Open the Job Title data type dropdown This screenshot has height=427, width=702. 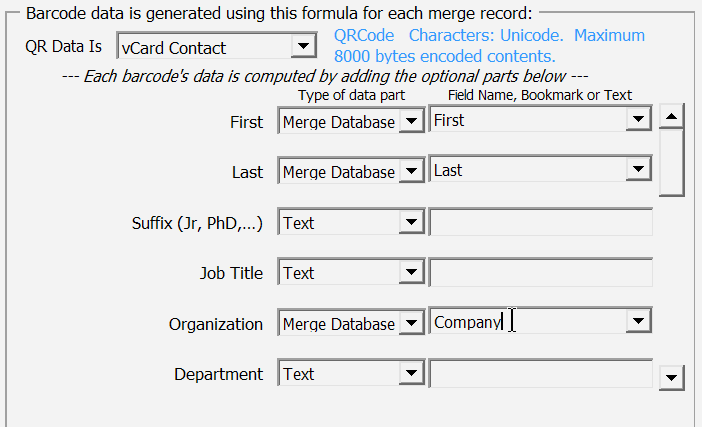click(410, 273)
